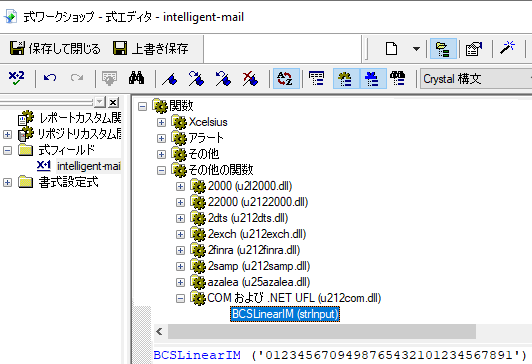Expand 2000 (u2l2000.dll) node
The image size is (532, 364).
click(180, 187)
